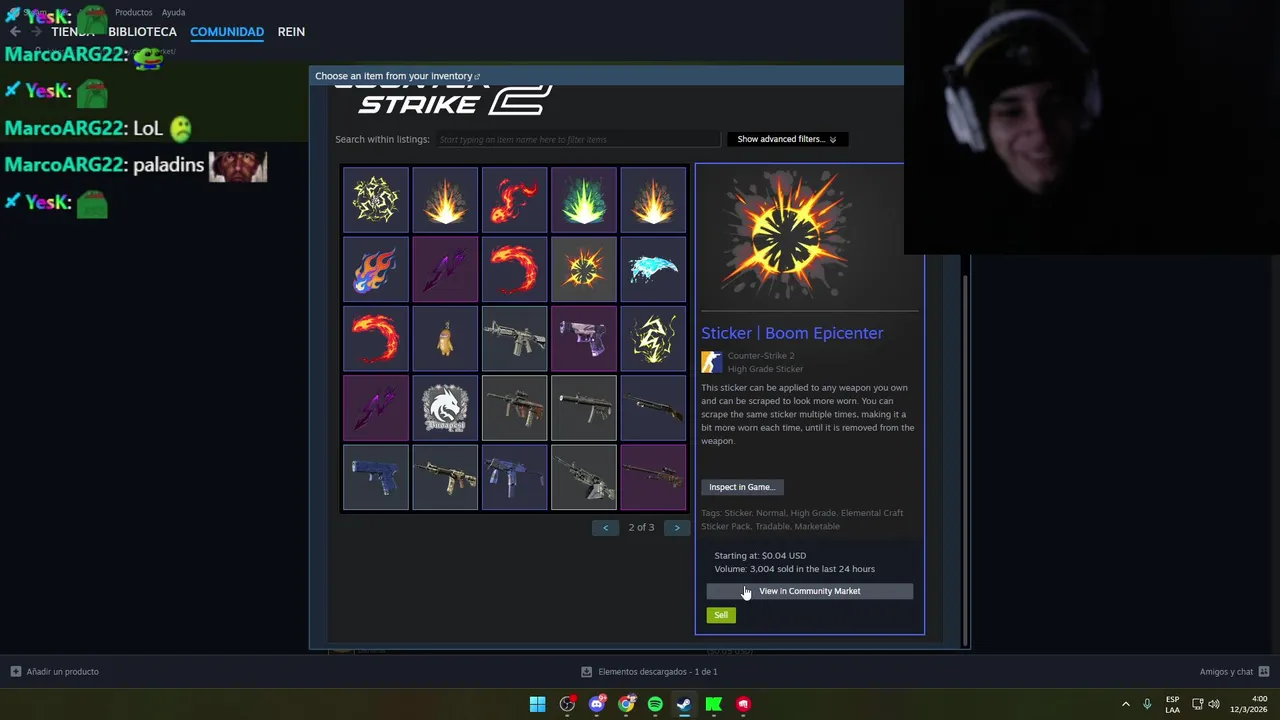The width and height of the screenshot is (1280, 720).
Task: Select the silenced MP5 submachine gun item
Action: (584, 408)
